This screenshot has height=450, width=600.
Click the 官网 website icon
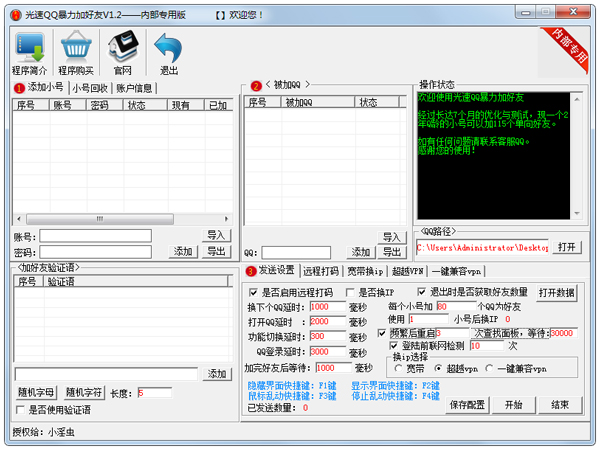[x=122, y=48]
